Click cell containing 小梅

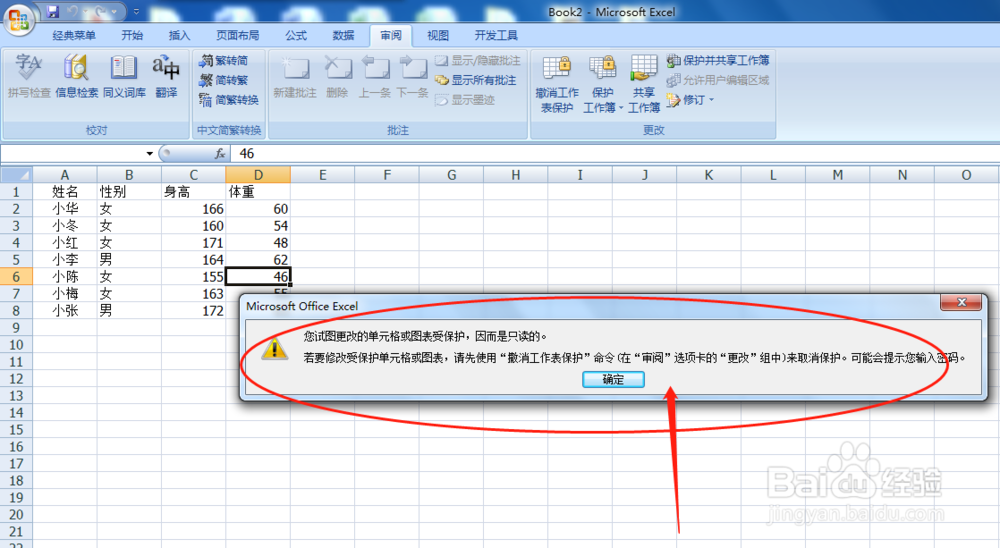65,293
